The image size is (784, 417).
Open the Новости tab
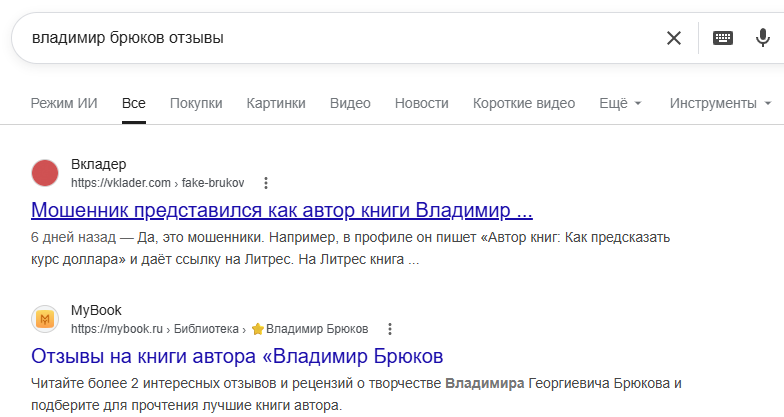coord(422,103)
